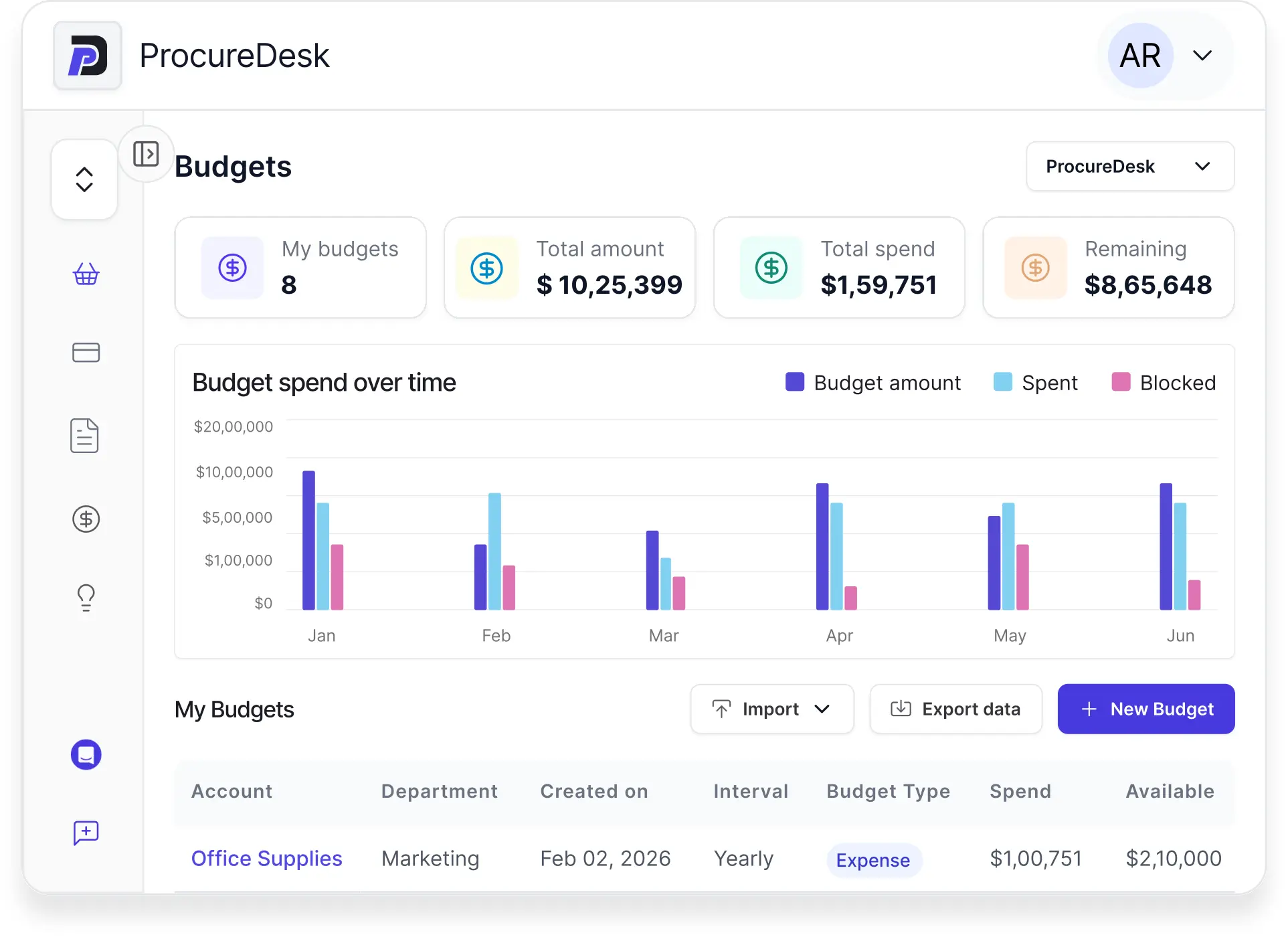Click the Interval column header

[x=751, y=791]
